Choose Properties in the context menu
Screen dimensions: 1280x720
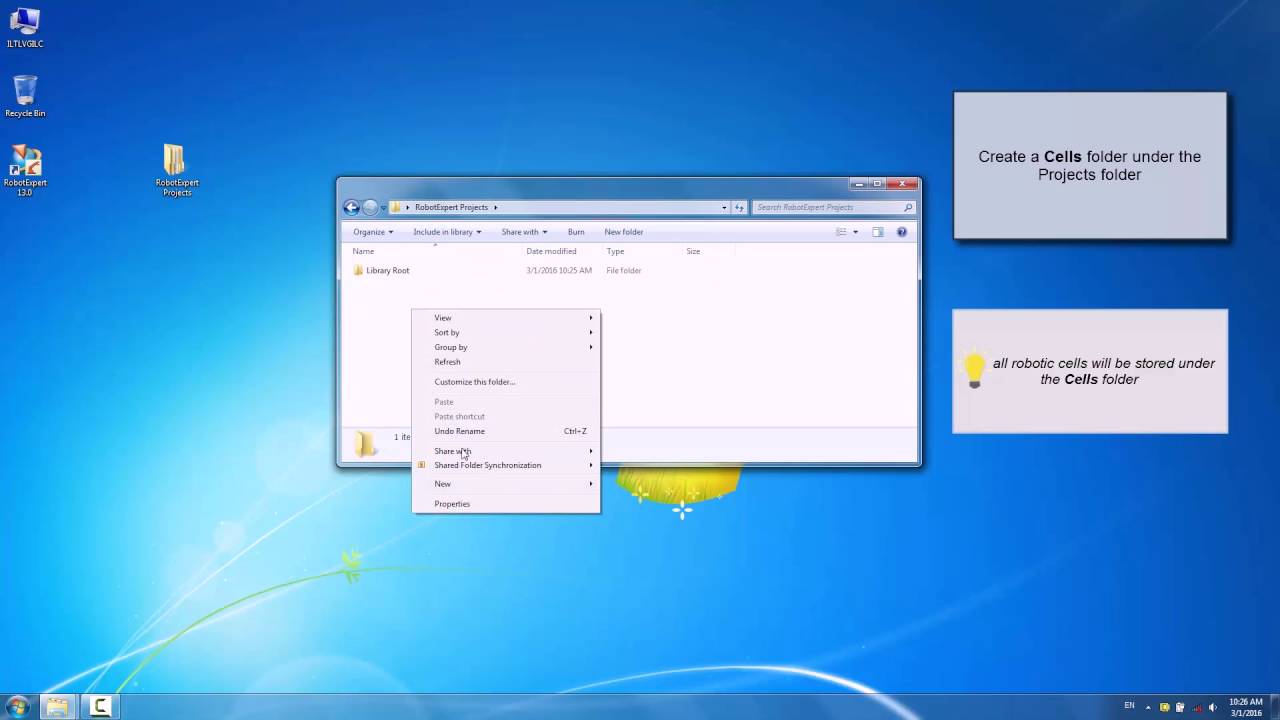click(506, 504)
